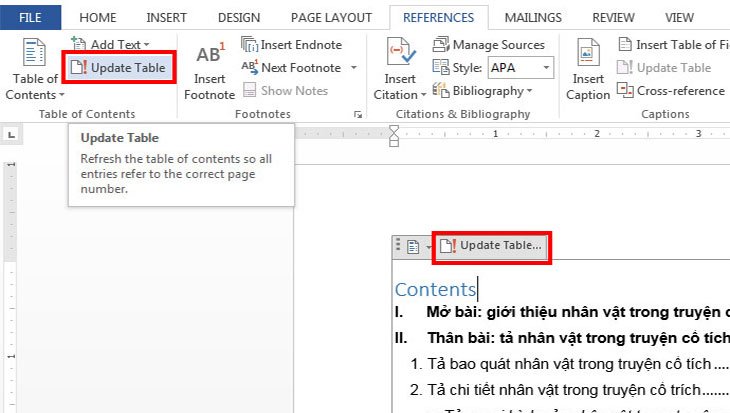The width and height of the screenshot is (730, 413).
Task: Click the Table of Contents dropdown arrow
Action: (x=61, y=95)
